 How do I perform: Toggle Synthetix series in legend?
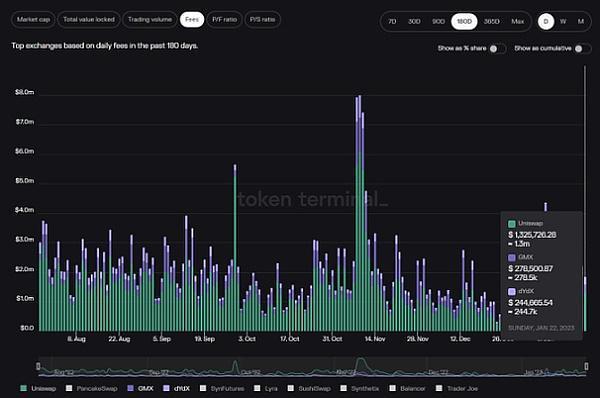point(360,388)
